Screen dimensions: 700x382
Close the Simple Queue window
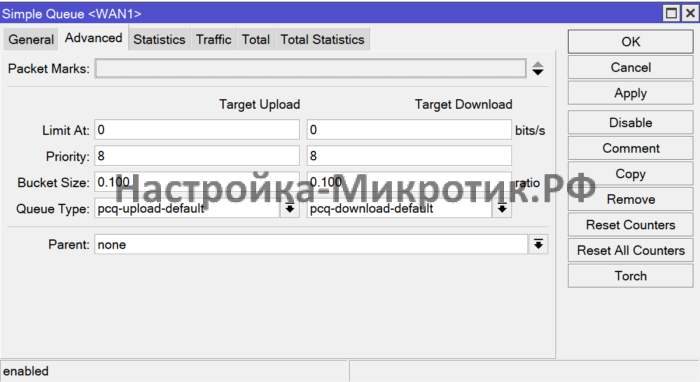click(x=690, y=13)
